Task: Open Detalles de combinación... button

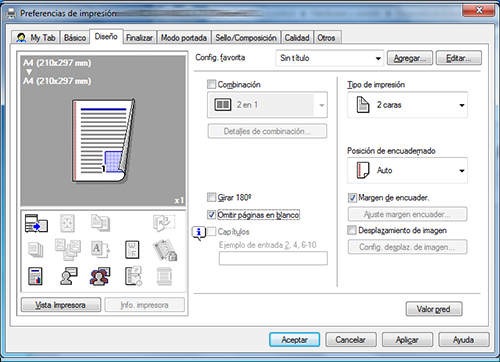Action: click(267, 131)
